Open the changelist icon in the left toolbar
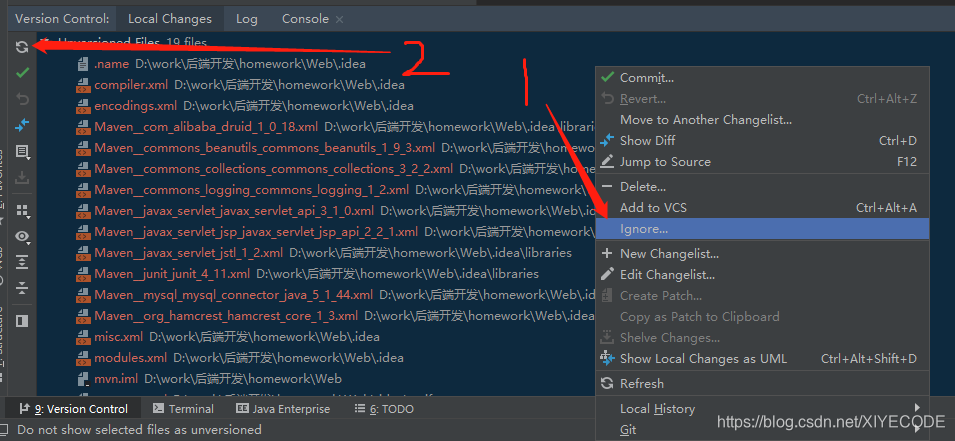The image size is (955, 441). click(23, 151)
